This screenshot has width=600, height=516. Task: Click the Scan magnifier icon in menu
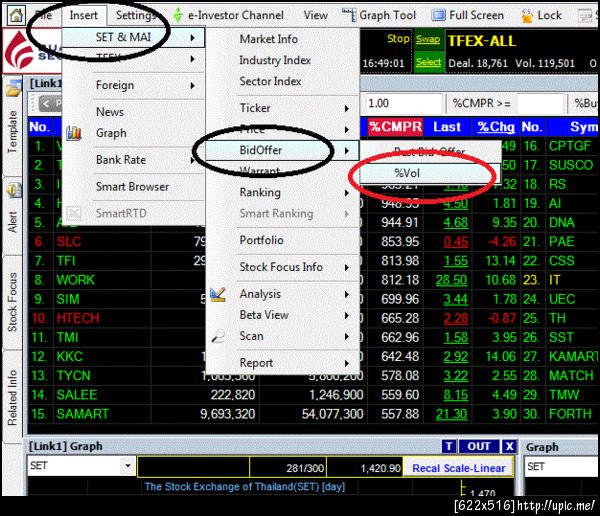[218, 336]
